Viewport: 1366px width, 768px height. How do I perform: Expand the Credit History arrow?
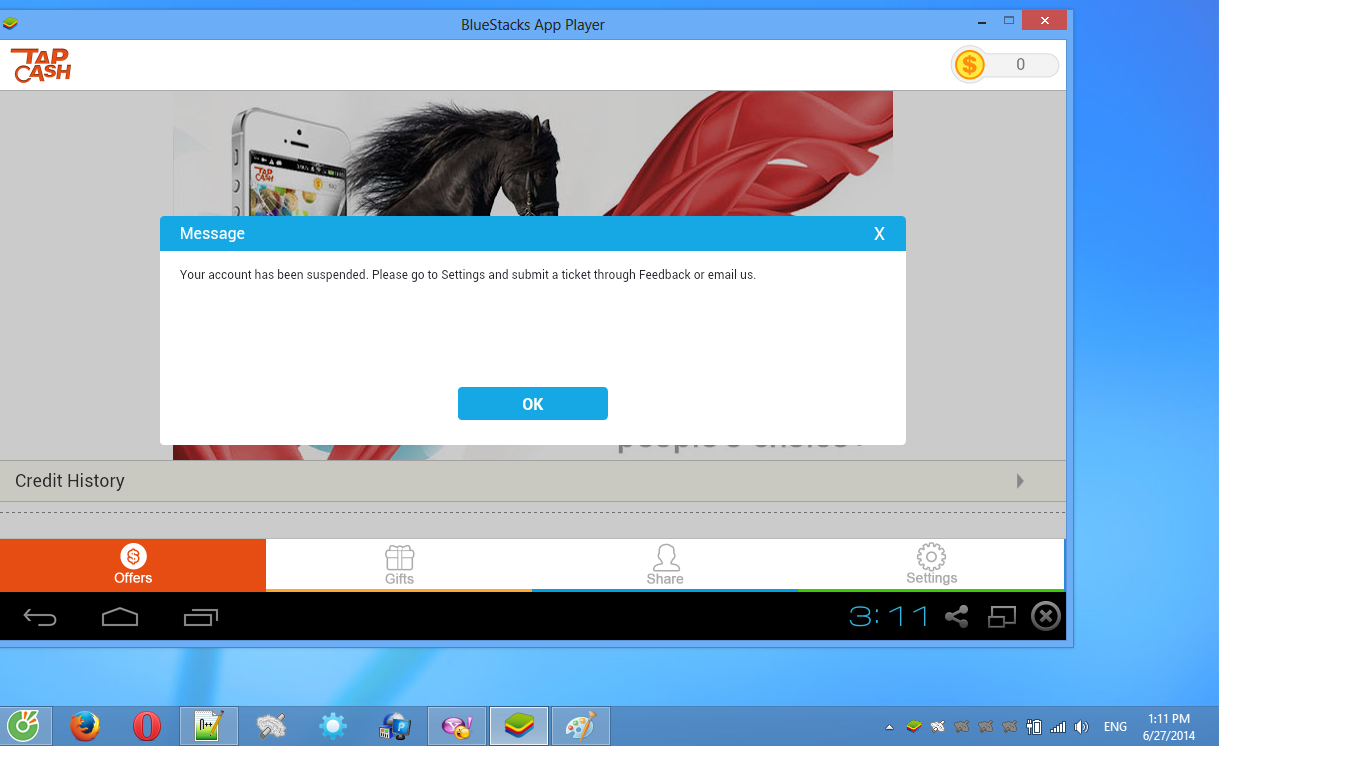(x=1020, y=481)
